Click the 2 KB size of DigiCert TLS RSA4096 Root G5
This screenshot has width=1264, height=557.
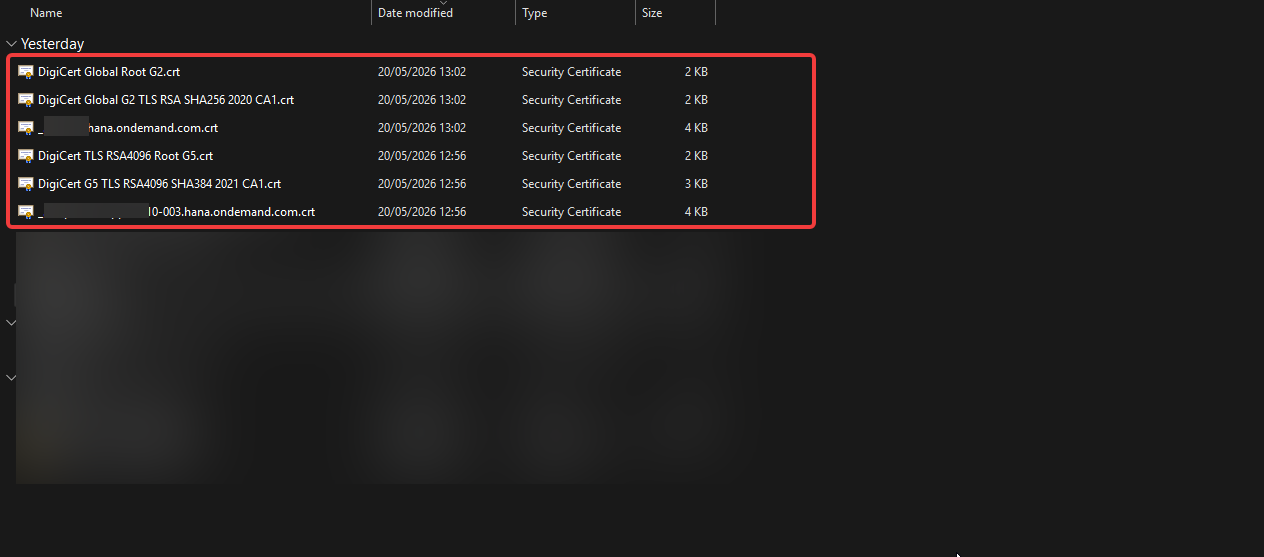point(696,156)
